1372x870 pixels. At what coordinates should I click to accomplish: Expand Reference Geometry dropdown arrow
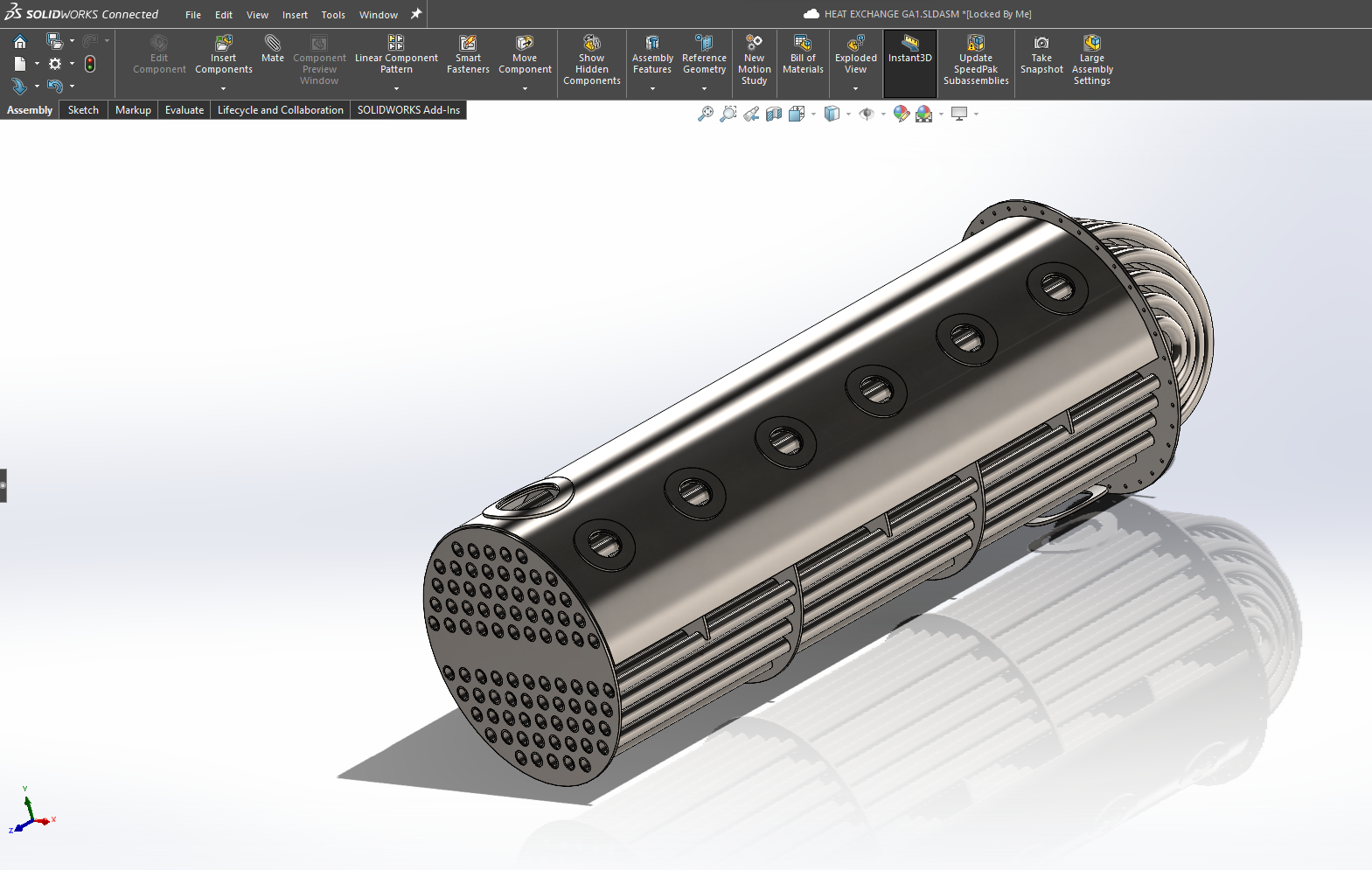pos(704,88)
